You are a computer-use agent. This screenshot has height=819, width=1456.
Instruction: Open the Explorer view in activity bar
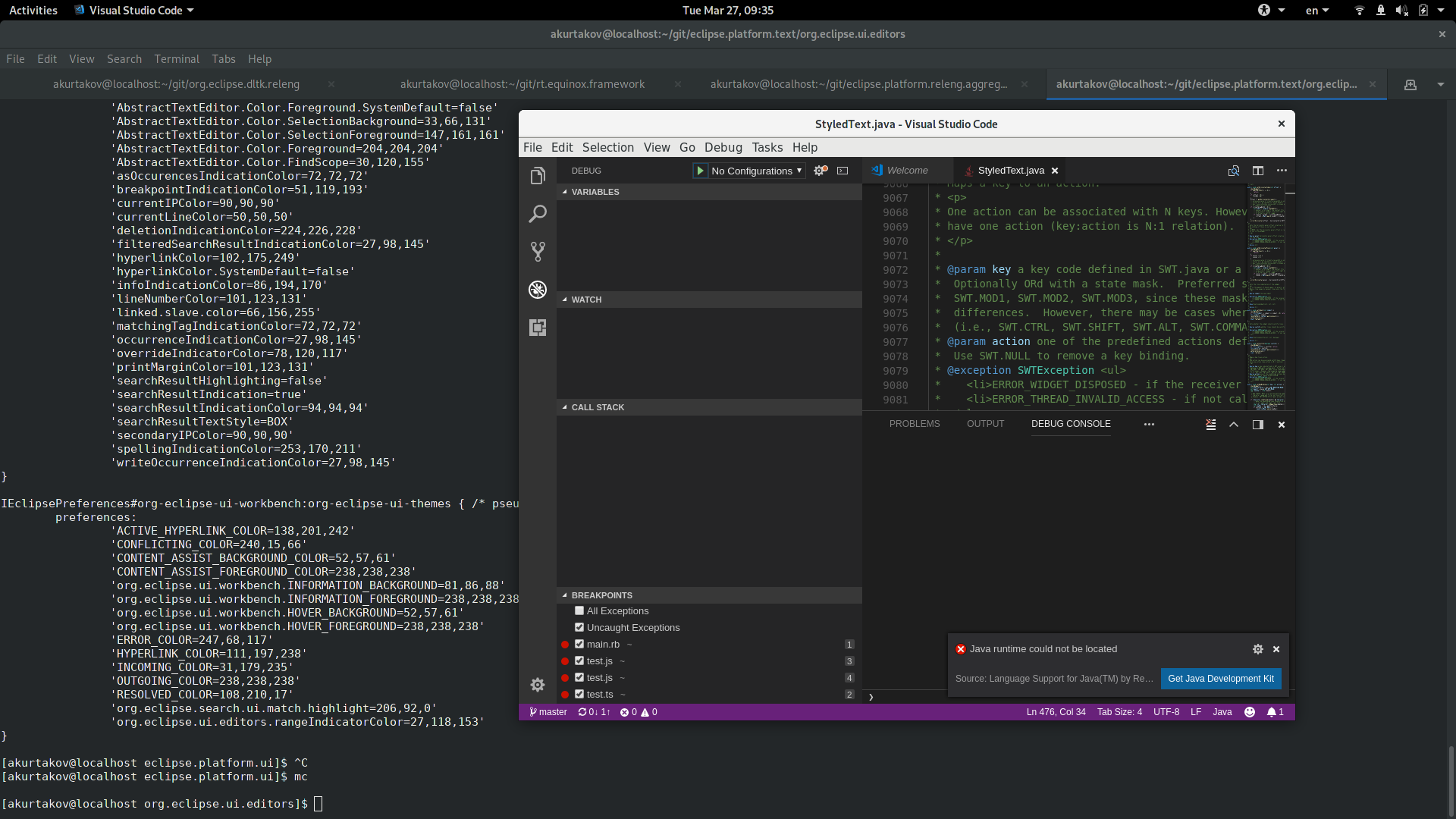pos(538,176)
